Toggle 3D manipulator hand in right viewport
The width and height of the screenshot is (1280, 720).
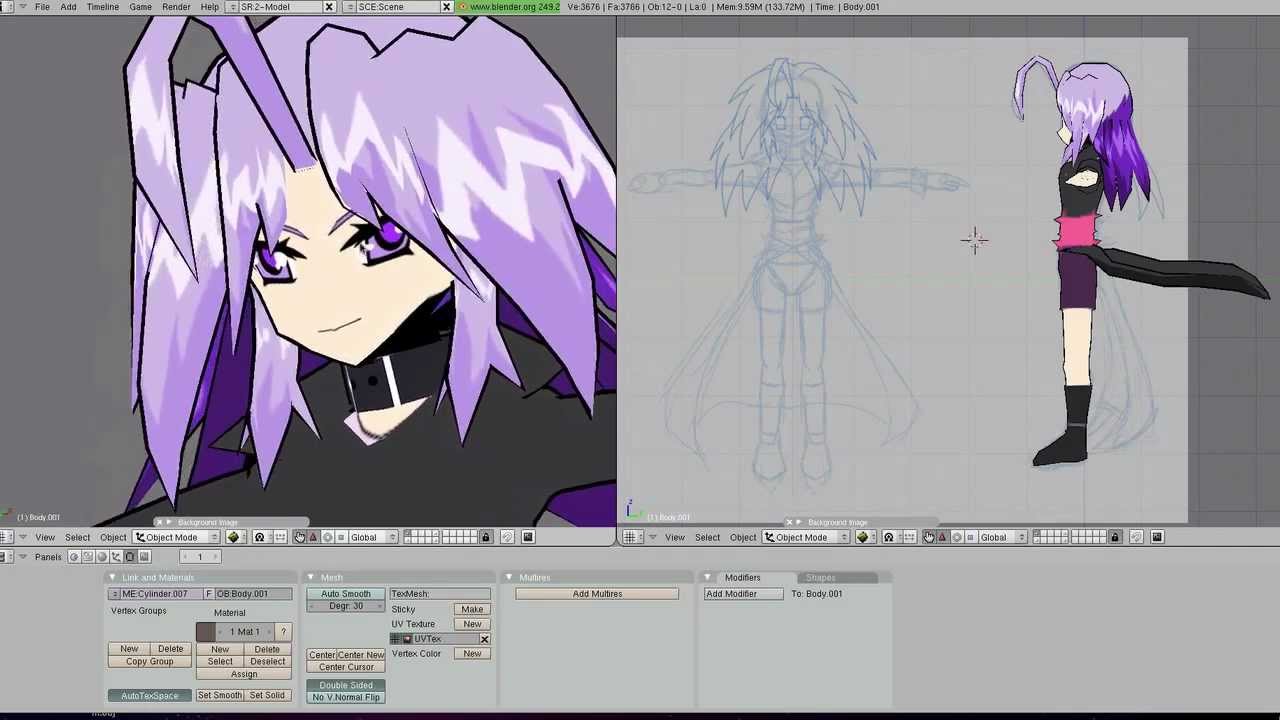(x=929, y=537)
